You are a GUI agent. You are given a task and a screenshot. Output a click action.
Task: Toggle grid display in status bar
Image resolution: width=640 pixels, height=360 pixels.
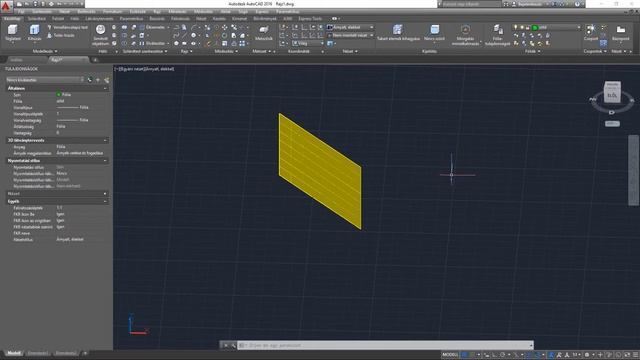464,355
